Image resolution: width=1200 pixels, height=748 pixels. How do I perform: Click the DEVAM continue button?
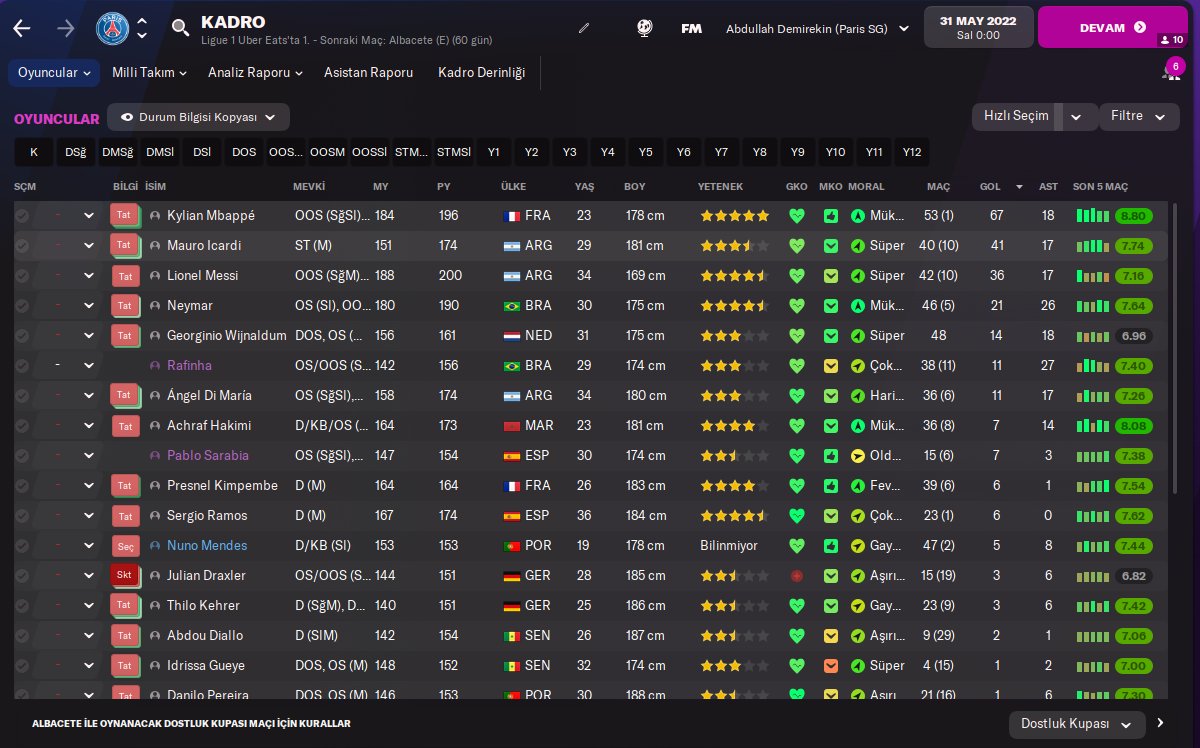(1113, 28)
